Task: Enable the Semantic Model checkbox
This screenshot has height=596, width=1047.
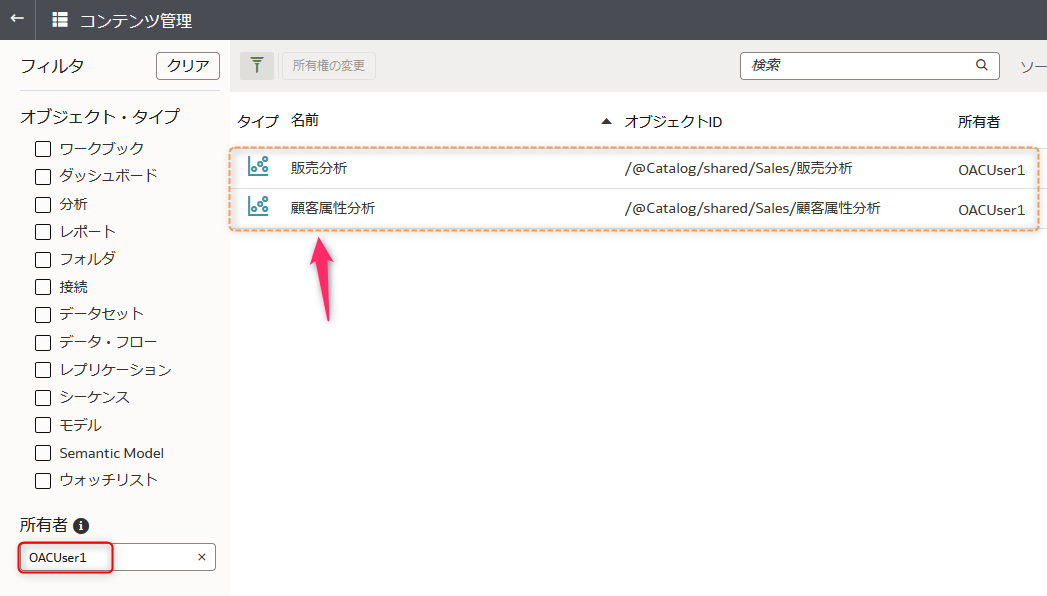Action: [43, 453]
